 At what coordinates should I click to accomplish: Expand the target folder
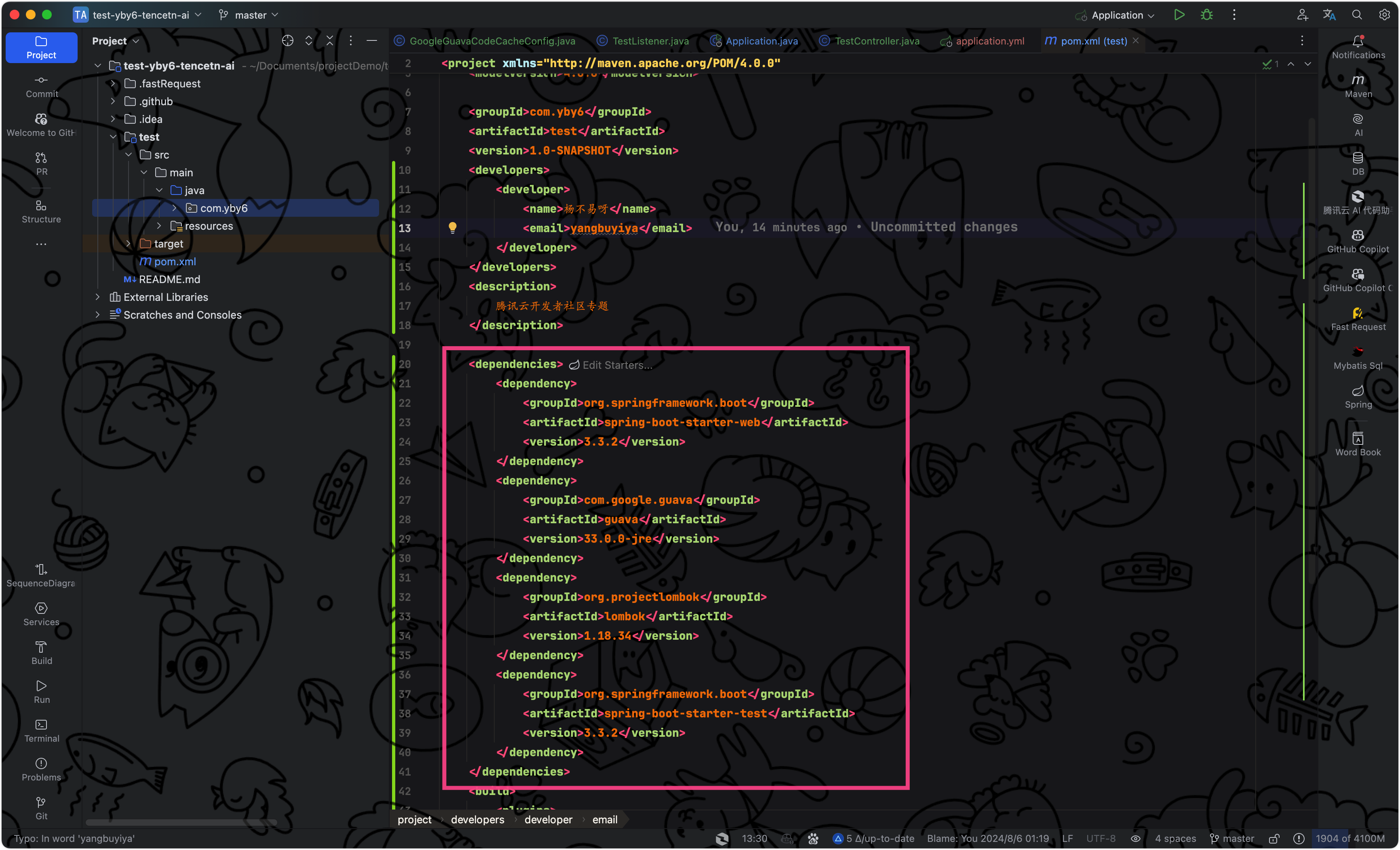tap(129, 243)
